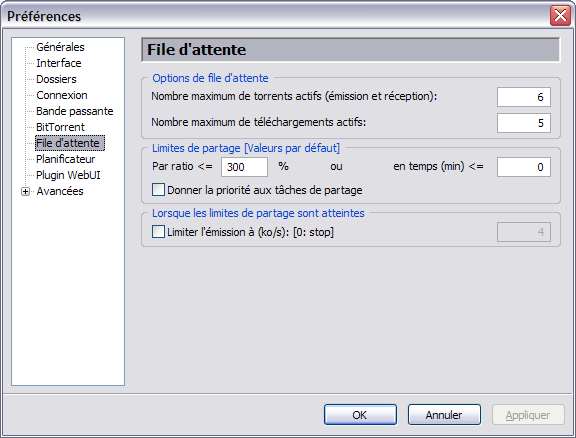Screen dimensions: 576x438
Task: Open the Connexion settings
Action: pyautogui.click(x=62, y=95)
